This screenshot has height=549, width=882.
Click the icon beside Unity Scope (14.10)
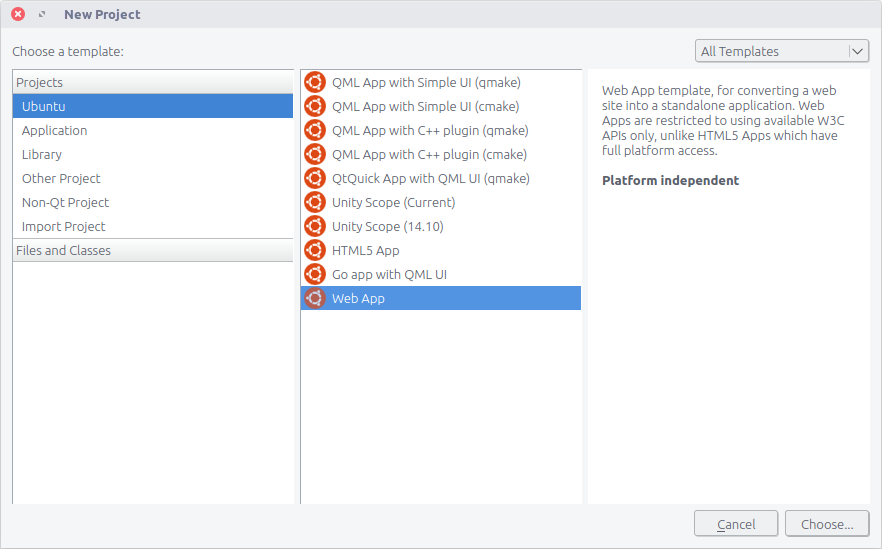coord(315,226)
